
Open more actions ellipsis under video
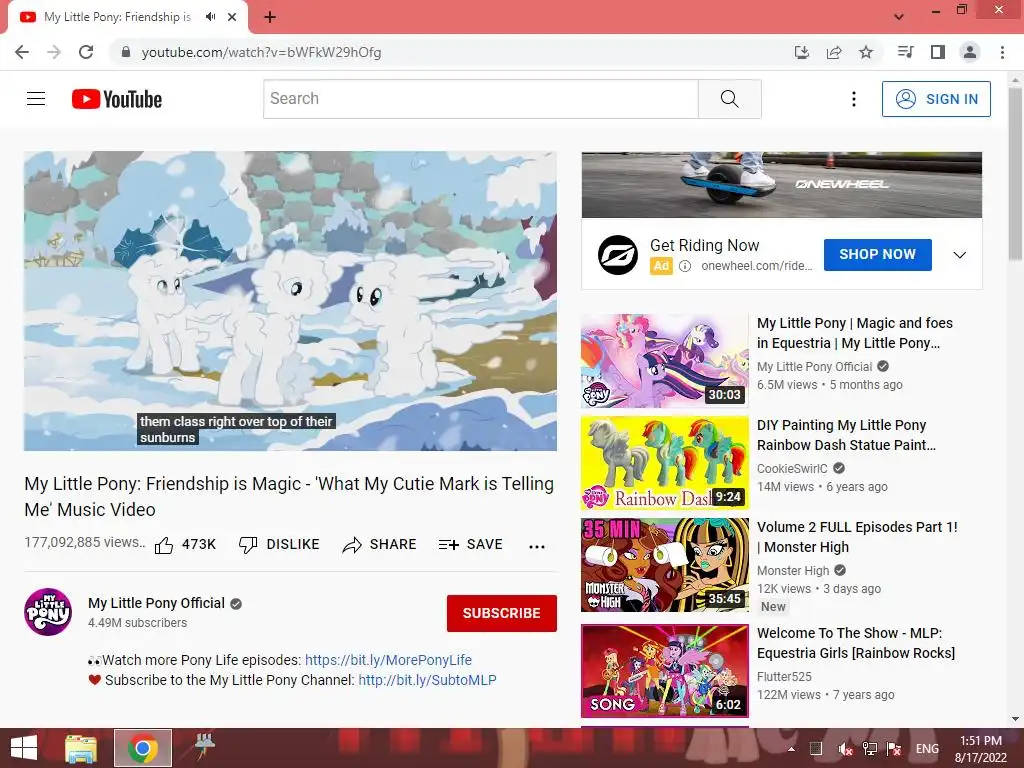coord(537,546)
